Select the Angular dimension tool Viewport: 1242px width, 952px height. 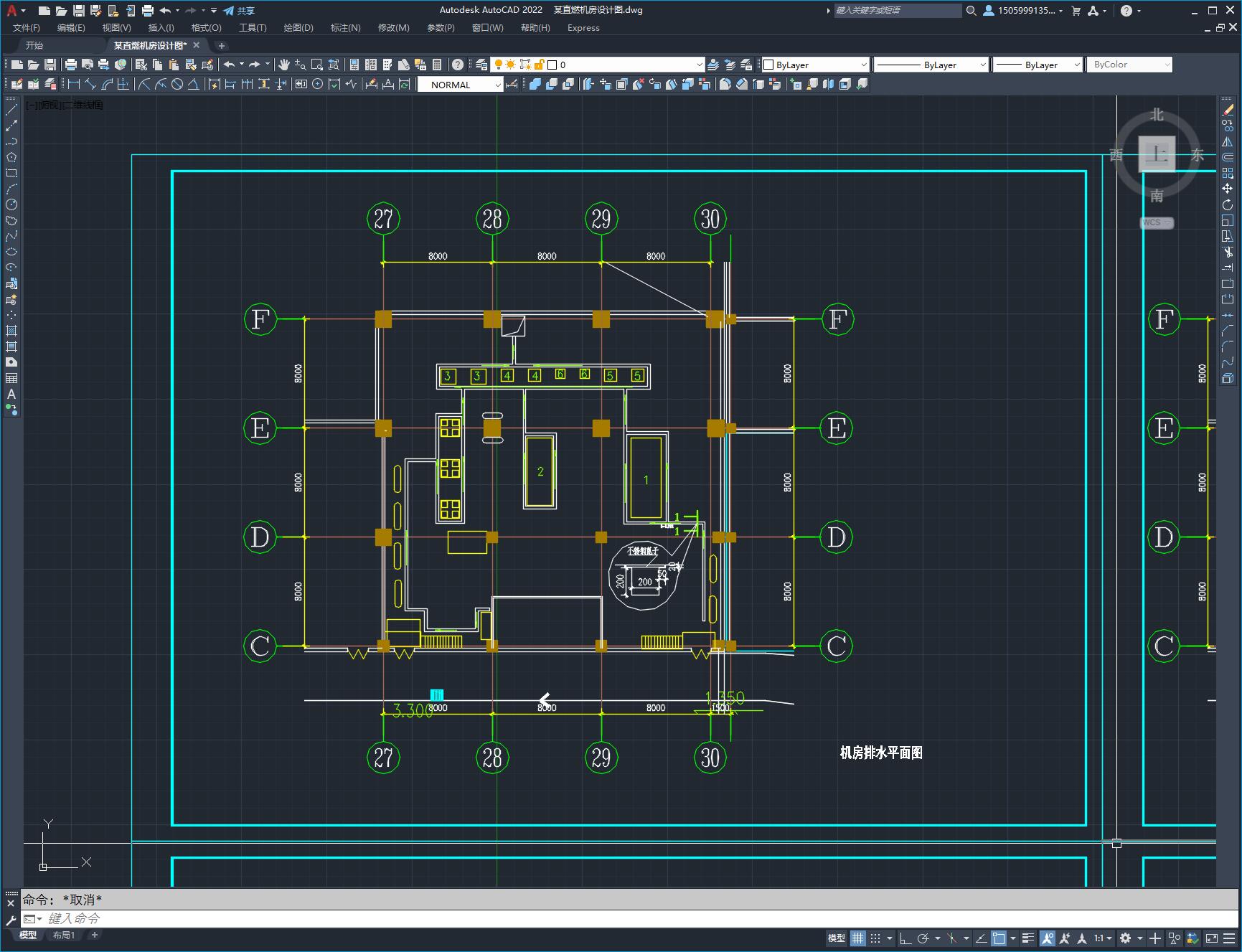(193, 84)
